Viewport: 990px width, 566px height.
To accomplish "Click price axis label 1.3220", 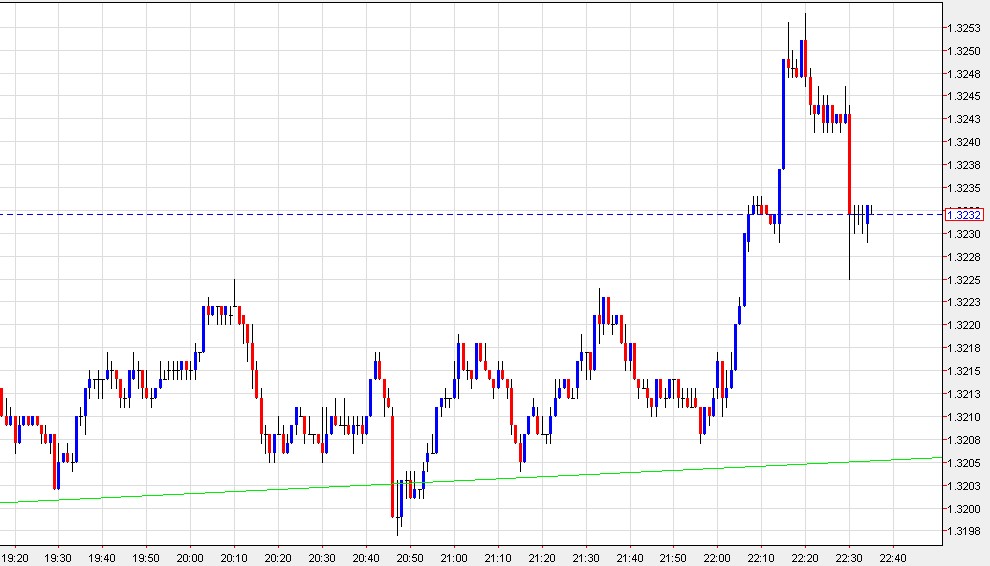I will click(964, 325).
